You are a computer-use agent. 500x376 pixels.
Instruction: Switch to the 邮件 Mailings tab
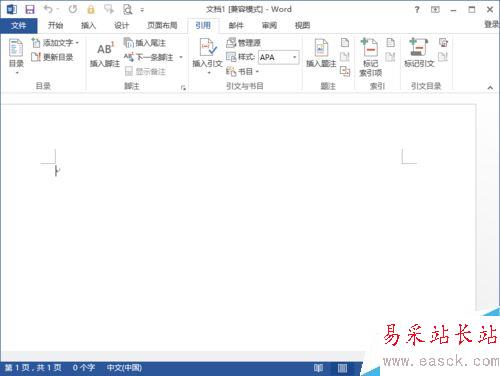pyautogui.click(x=236, y=25)
